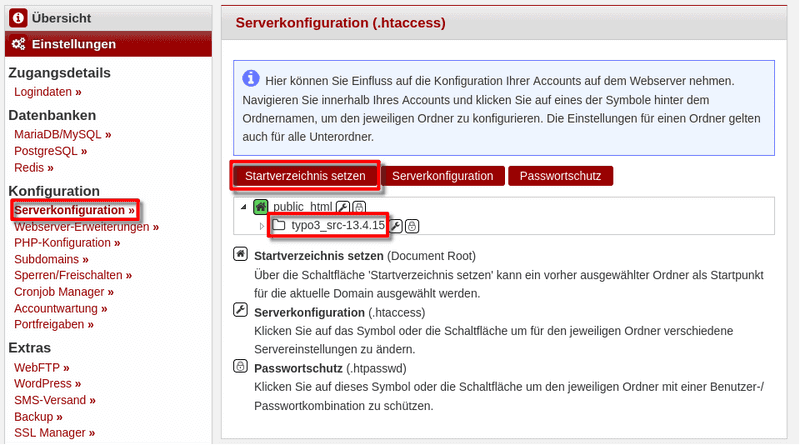Viewport: 800px width, 445px height.
Task: Click the Einstellungen gears icon
Action: (18, 44)
